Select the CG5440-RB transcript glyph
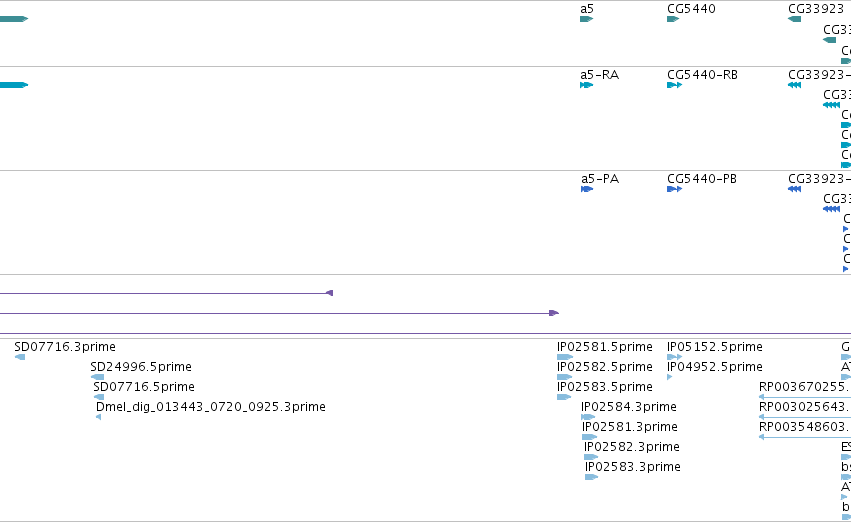Image resolution: width=851 pixels, height=522 pixels. 674,85
